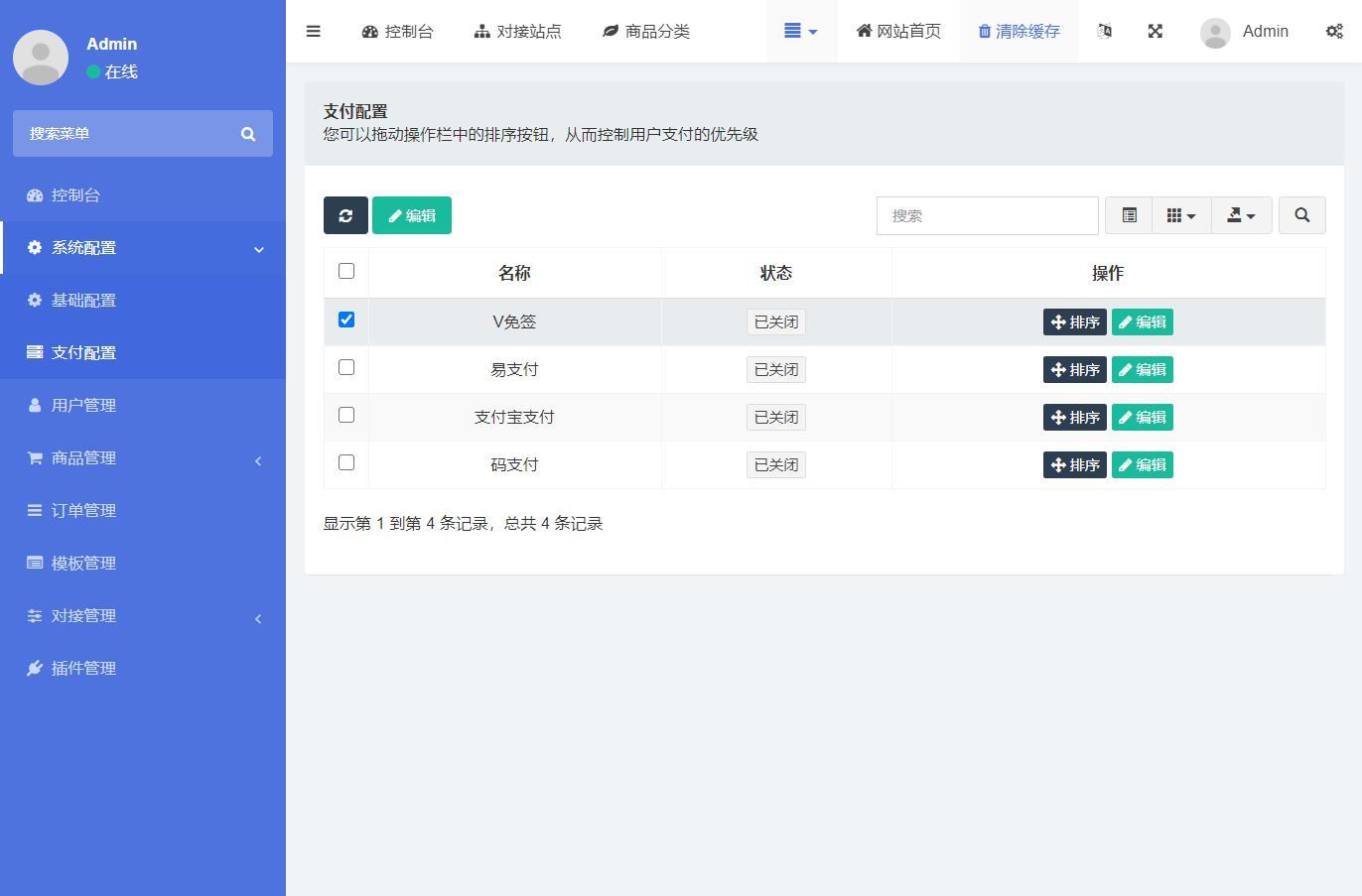This screenshot has width=1362, height=896.
Task: Open the 控制台 tab in top bar
Action: (397, 31)
